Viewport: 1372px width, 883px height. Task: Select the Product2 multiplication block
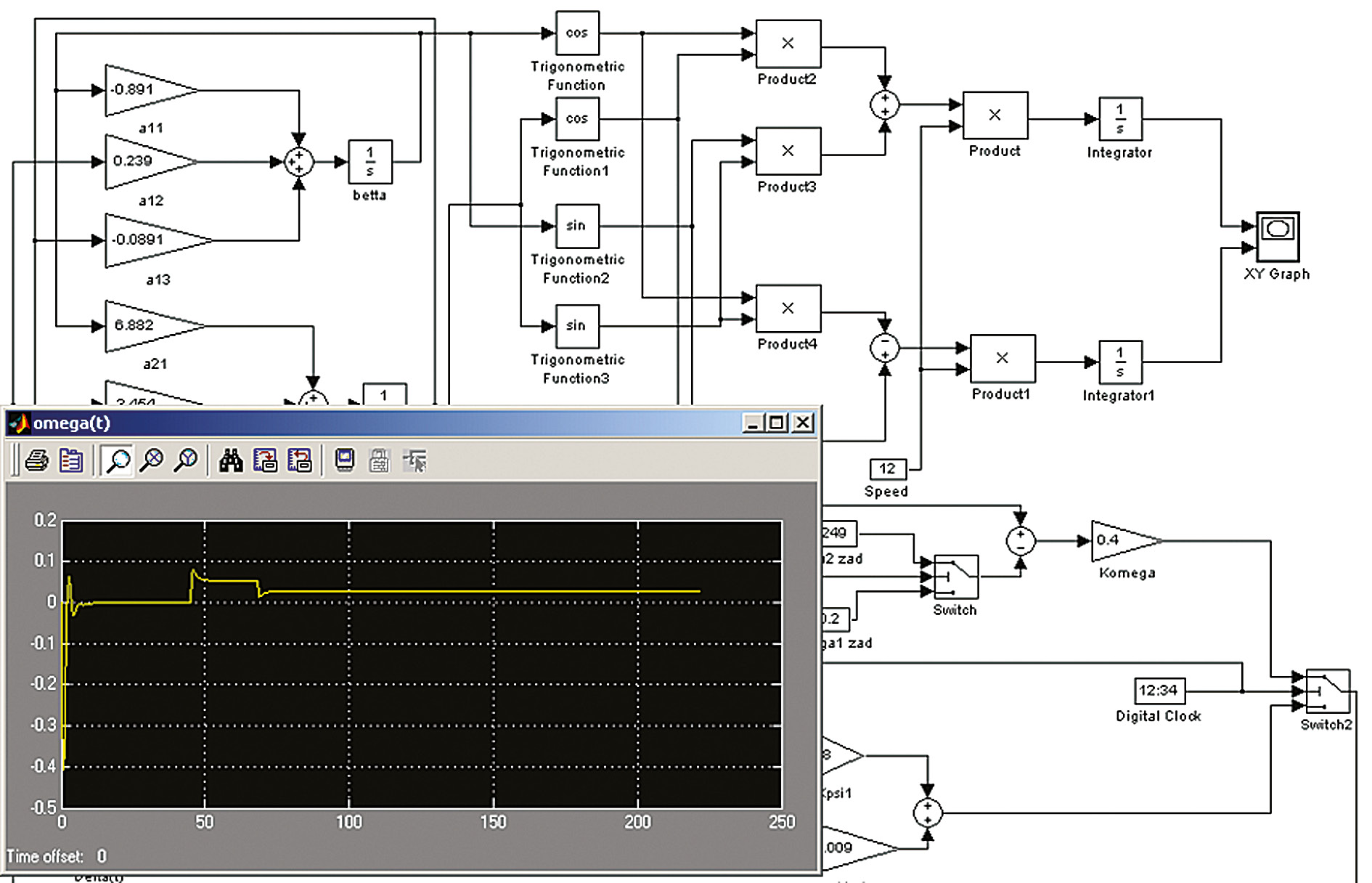(788, 44)
